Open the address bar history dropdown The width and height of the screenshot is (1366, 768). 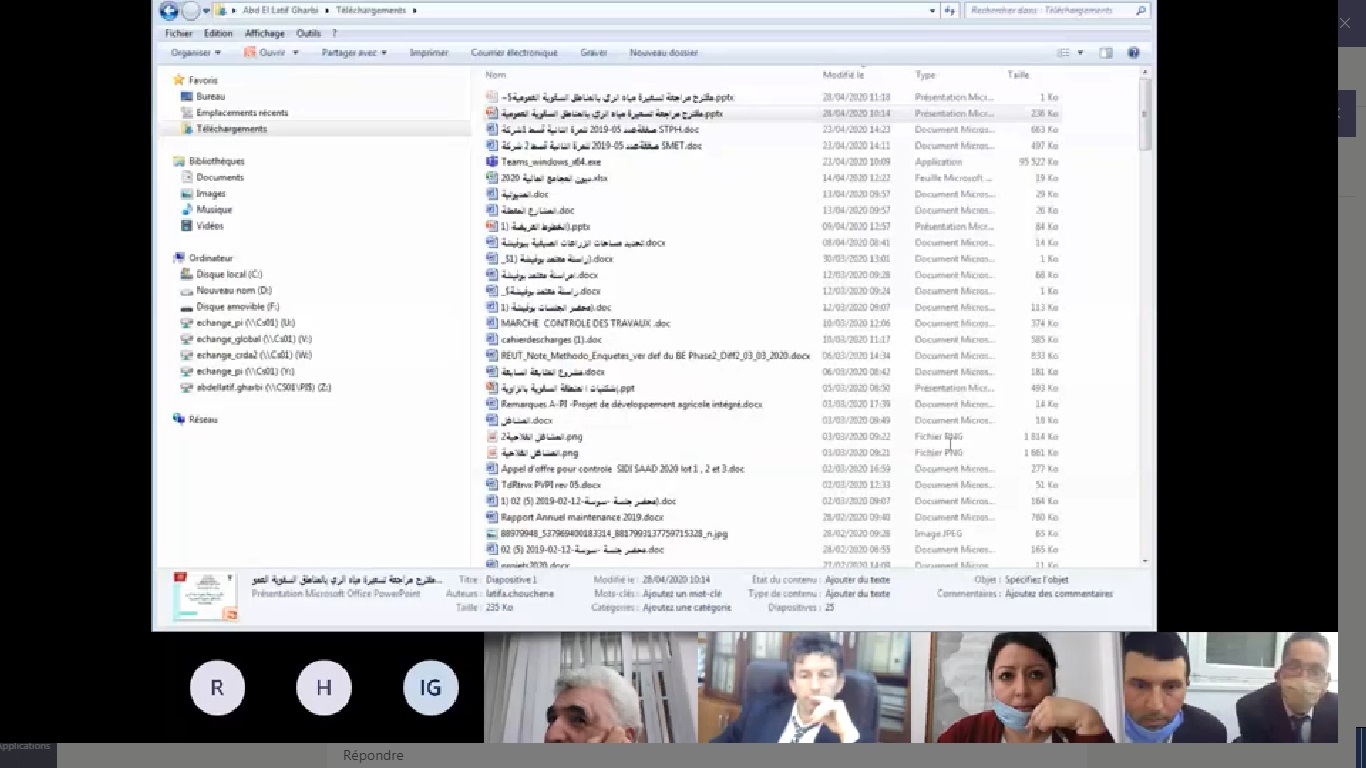click(x=932, y=10)
